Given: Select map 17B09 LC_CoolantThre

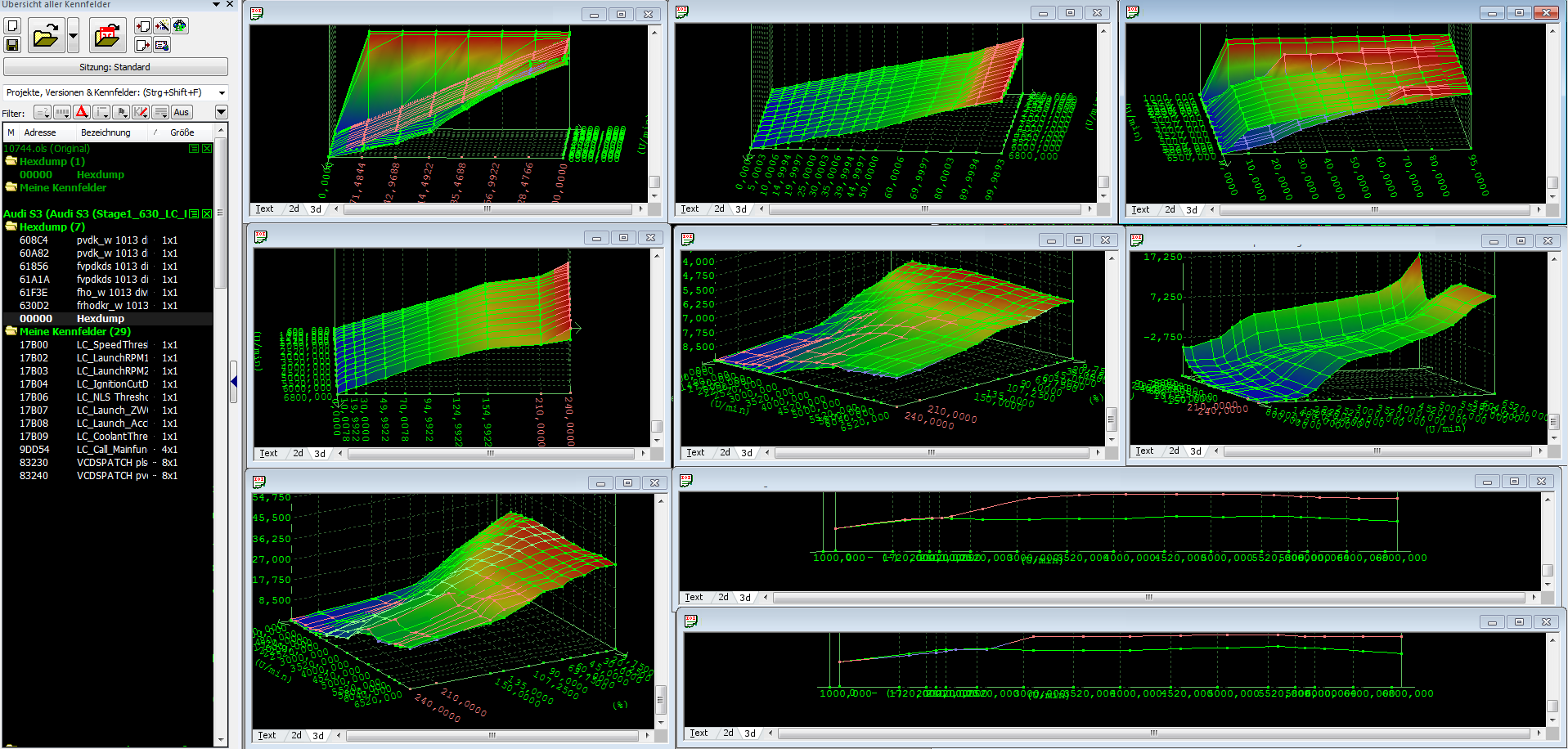Looking at the screenshot, I should point(108,437).
